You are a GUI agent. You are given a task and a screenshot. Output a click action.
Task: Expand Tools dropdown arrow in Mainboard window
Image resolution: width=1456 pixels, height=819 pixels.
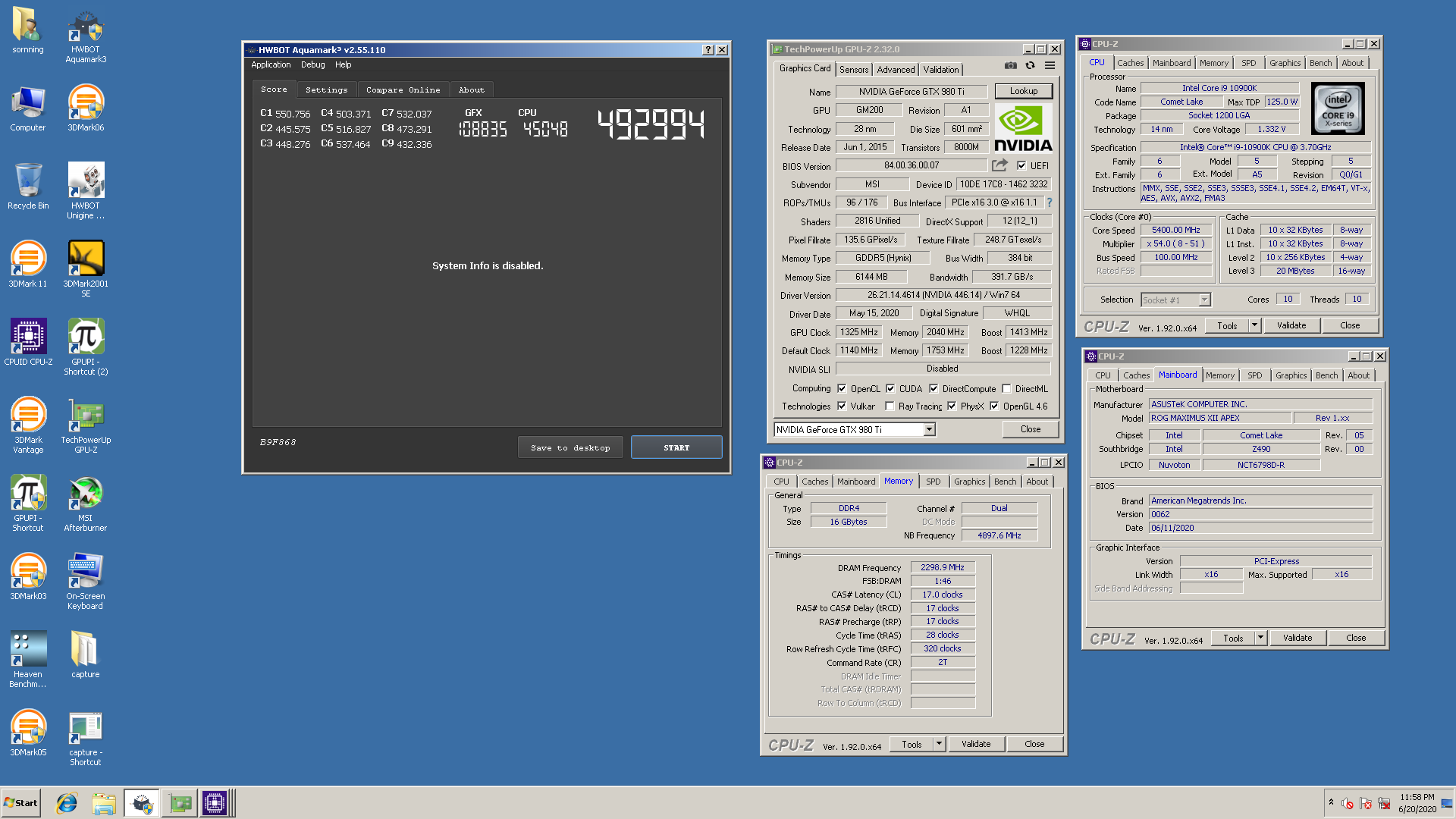coord(1260,638)
